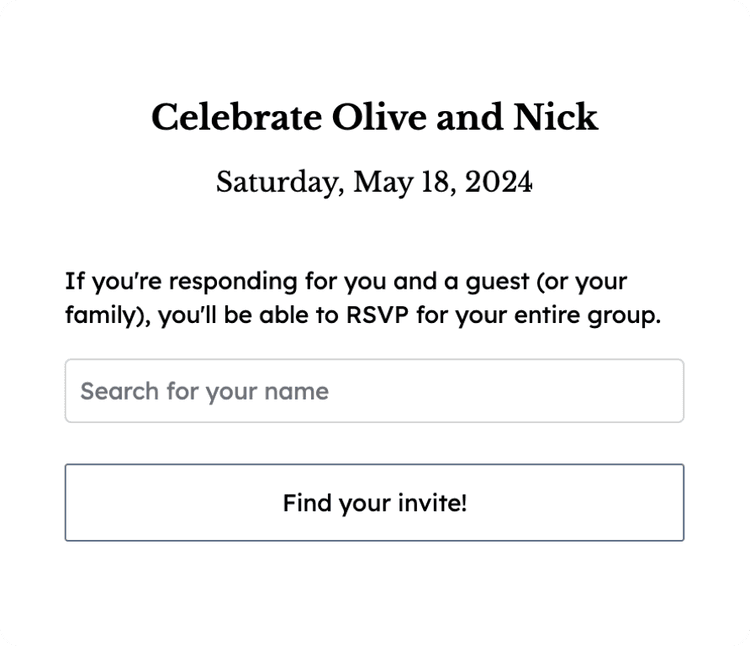This screenshot has width=750, height=646.
Task: Click the "Celebrate Olive and Nick" heading
Action: [x=374, y=118]
